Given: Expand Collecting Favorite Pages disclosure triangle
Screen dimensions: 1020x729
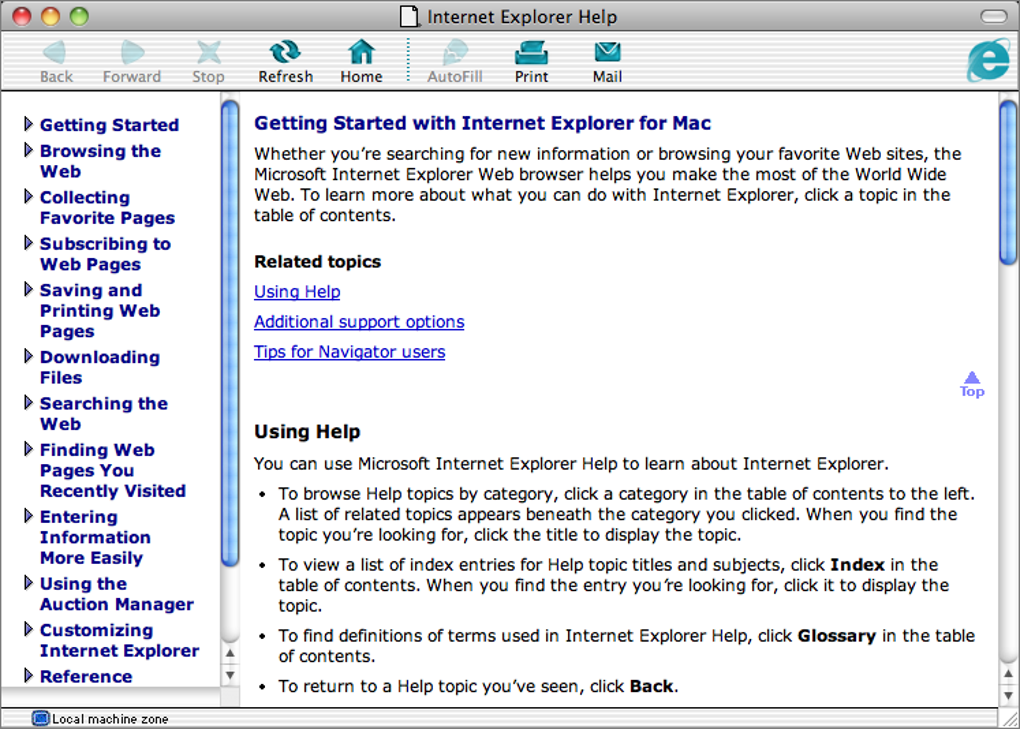Looking at the screenshot, I should click(28, 196).
